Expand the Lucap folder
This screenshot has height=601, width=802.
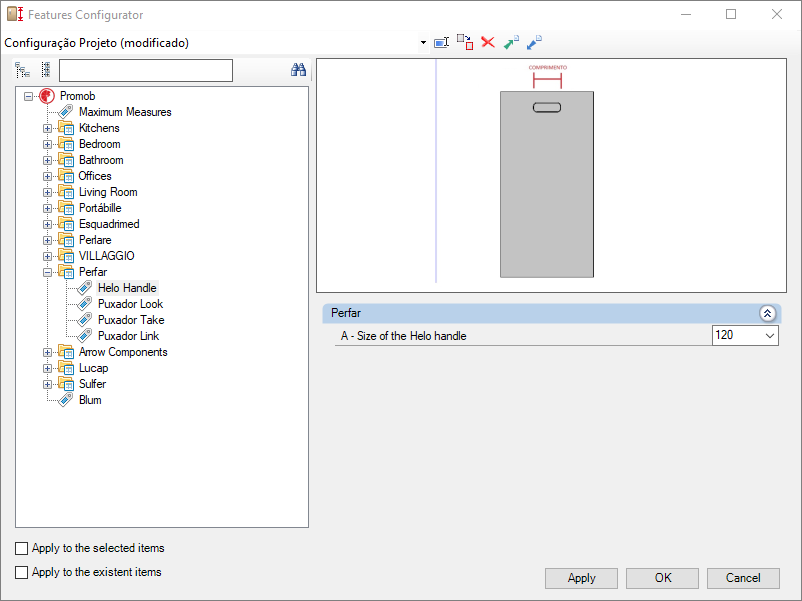click(48, 368)
